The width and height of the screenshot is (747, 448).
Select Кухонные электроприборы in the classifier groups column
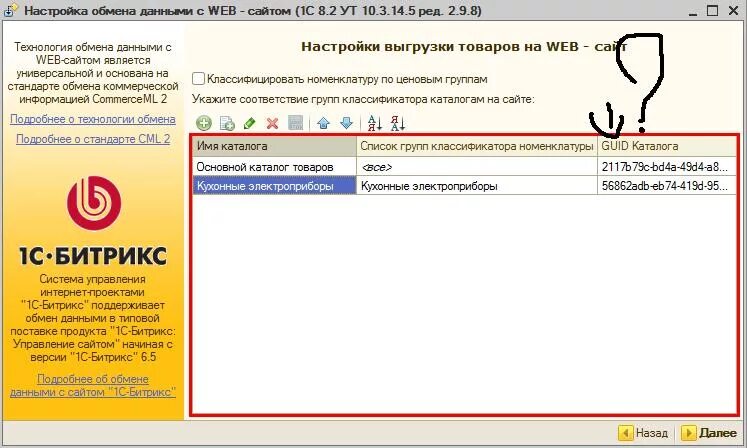tap(477, 185)
